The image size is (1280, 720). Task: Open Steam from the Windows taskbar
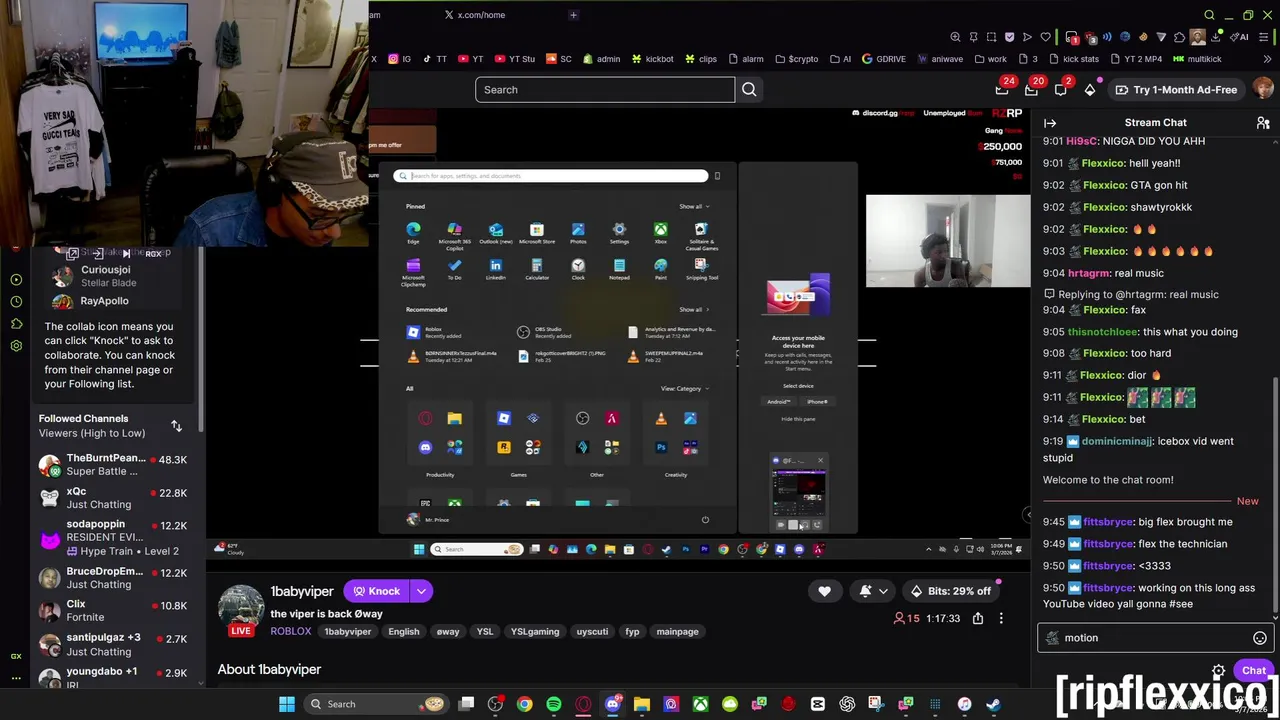click(x=993, y=704)
